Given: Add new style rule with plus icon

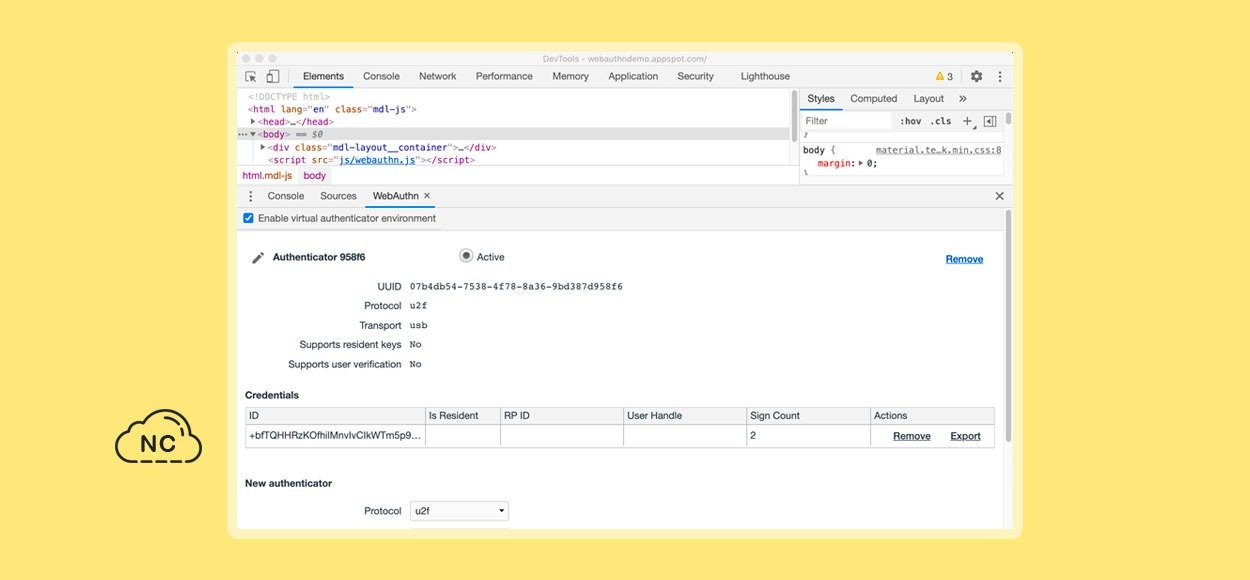Looking at the screenshot, I should coord(967,121).
